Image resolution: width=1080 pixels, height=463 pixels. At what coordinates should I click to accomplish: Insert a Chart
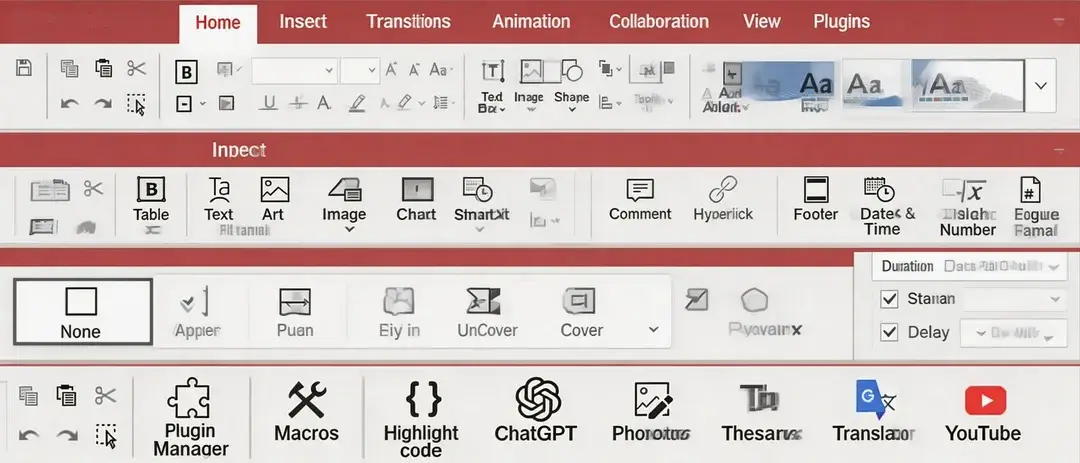click(x=417, y=200)
